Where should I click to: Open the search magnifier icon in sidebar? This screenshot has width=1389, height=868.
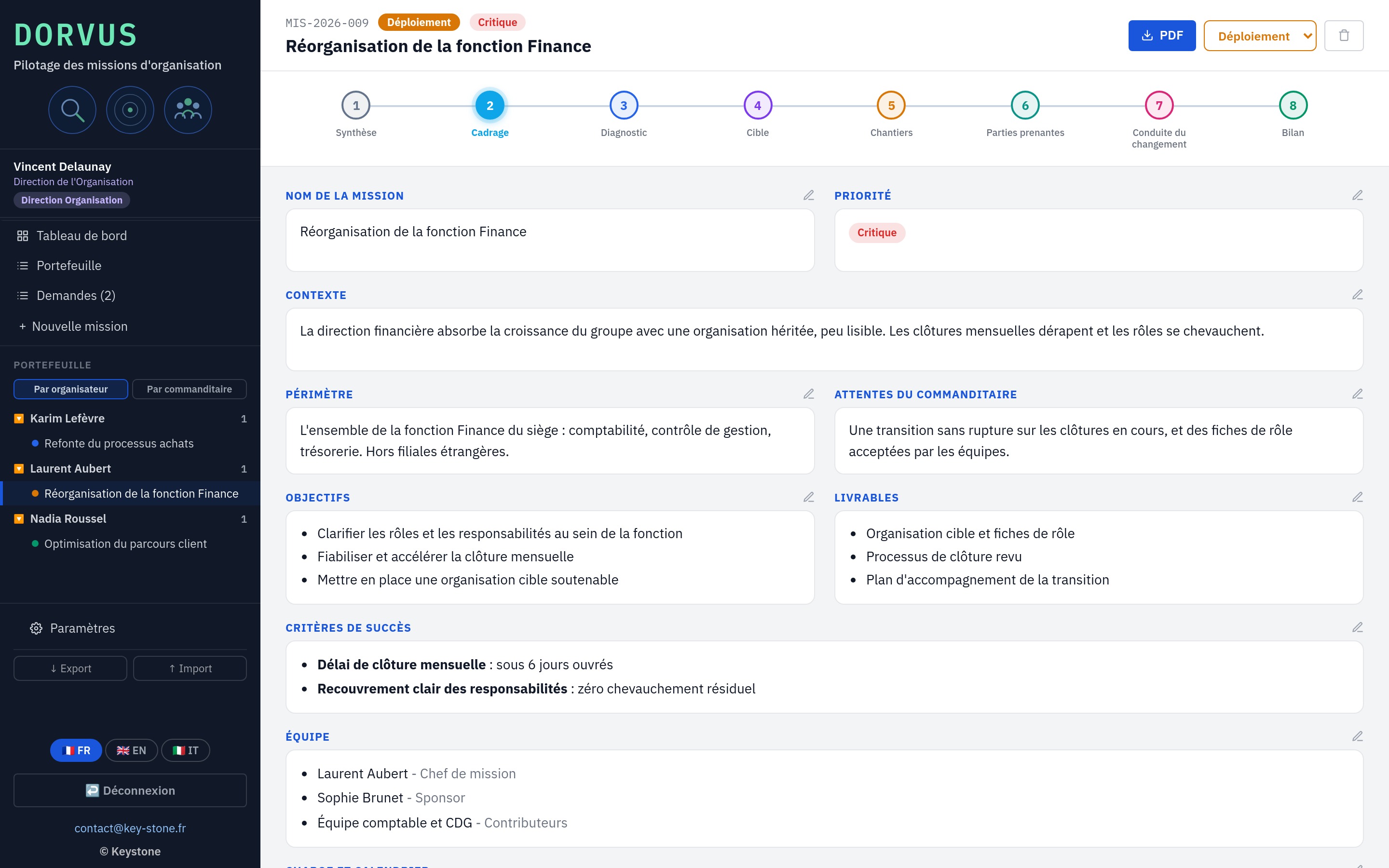coord(72,109)
